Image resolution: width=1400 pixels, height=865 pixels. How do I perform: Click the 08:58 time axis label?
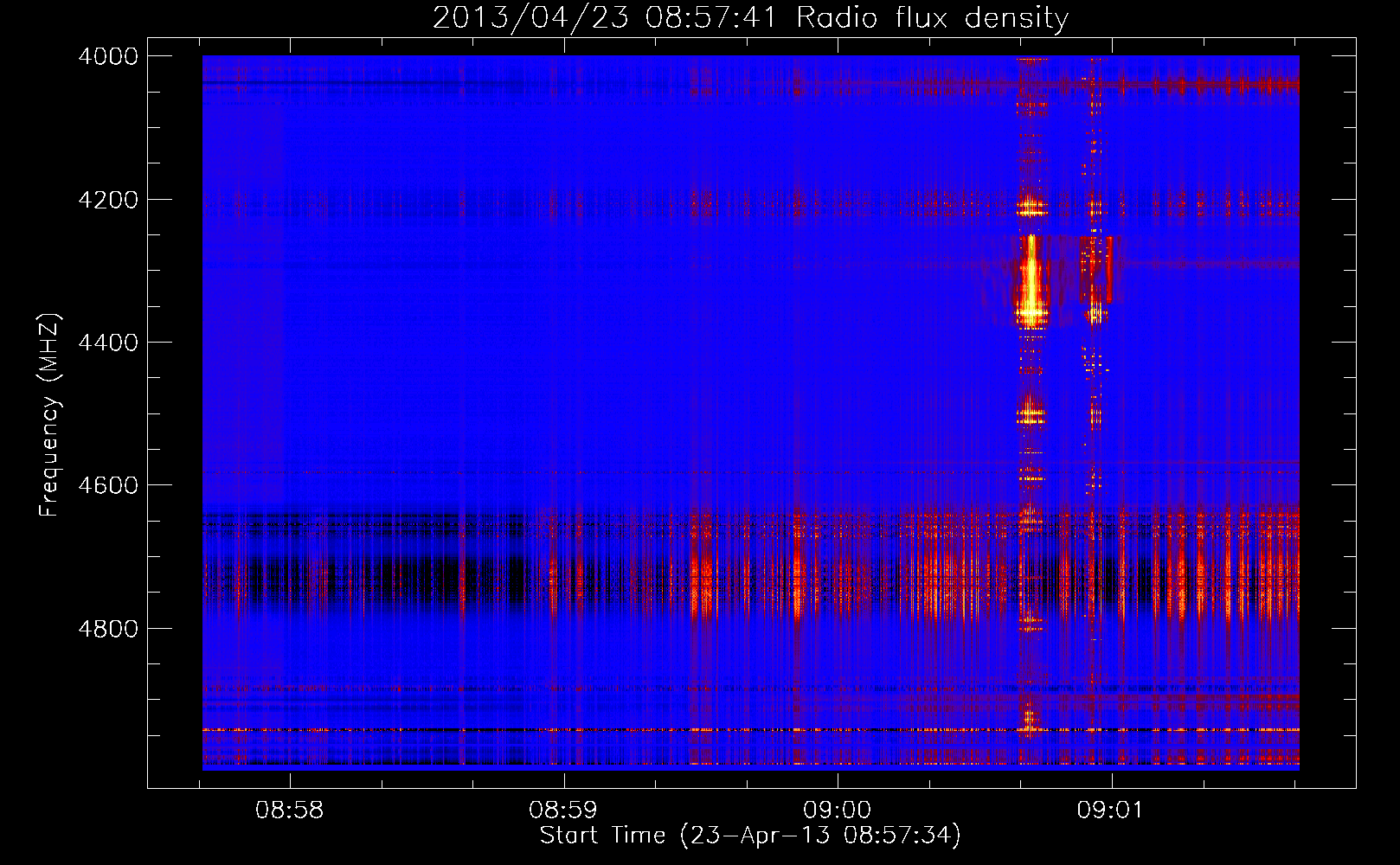coord(289,810)
